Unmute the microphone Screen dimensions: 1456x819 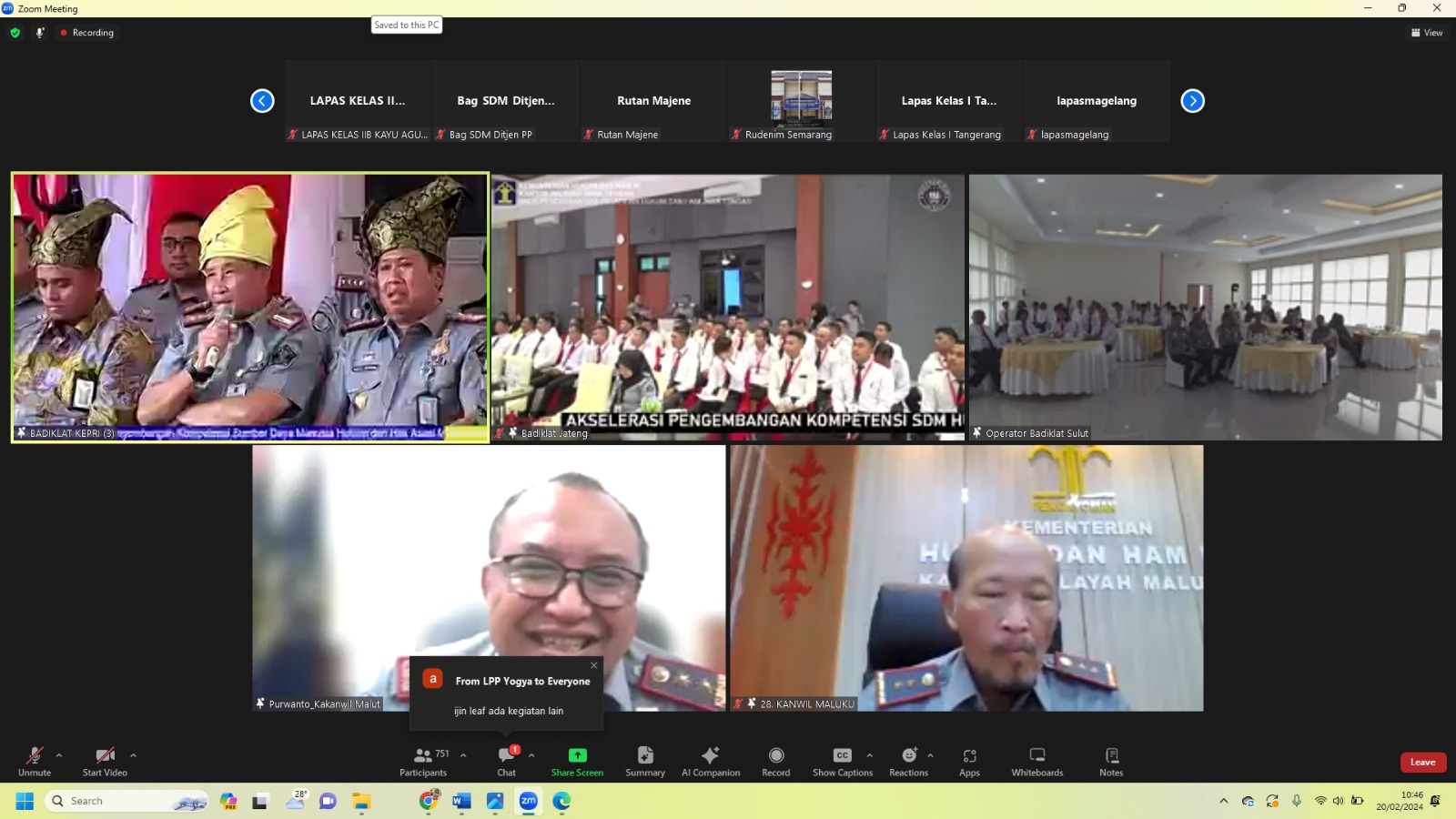[x=35, y=761]
